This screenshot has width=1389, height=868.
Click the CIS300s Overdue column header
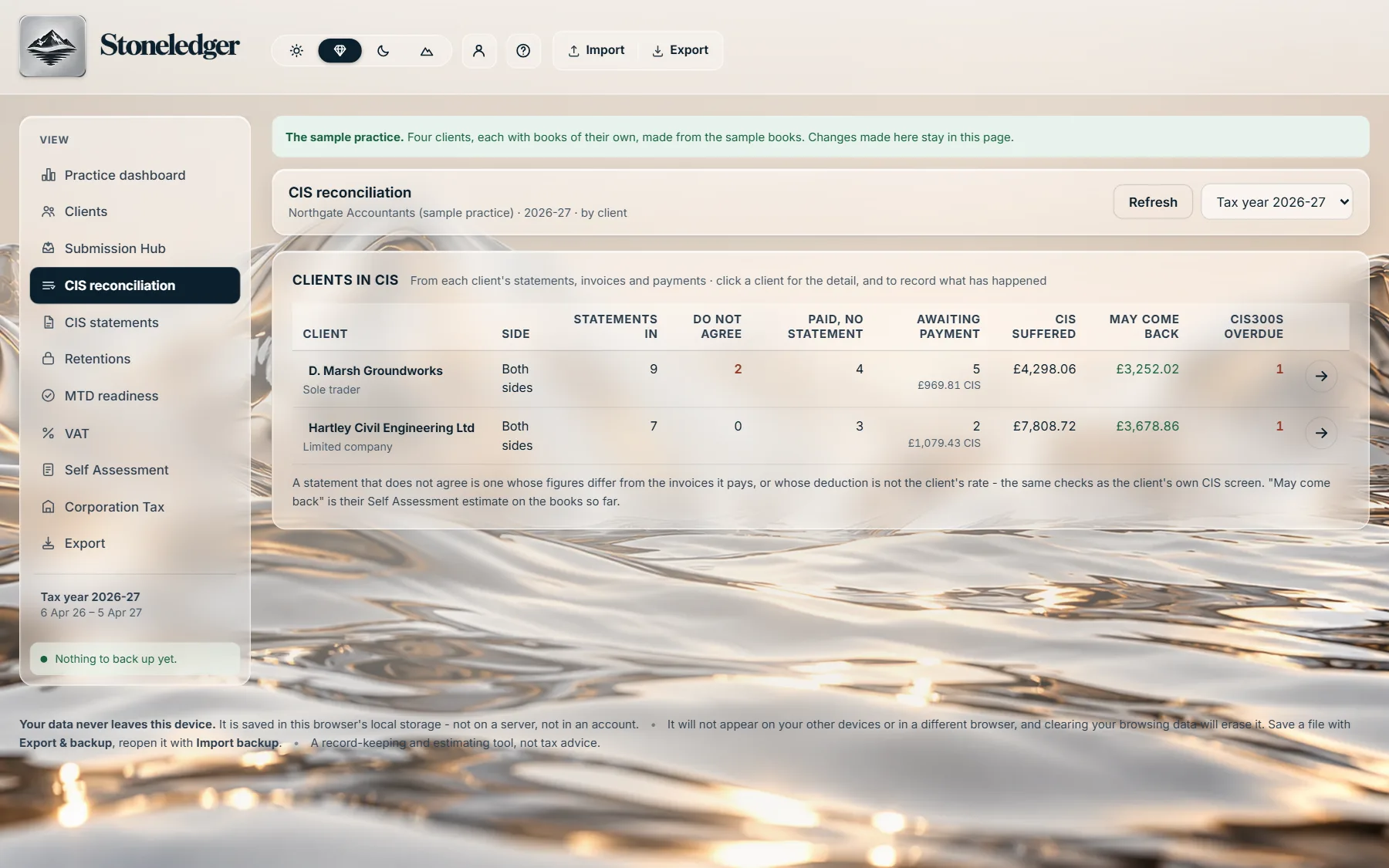coord(1254,326)
